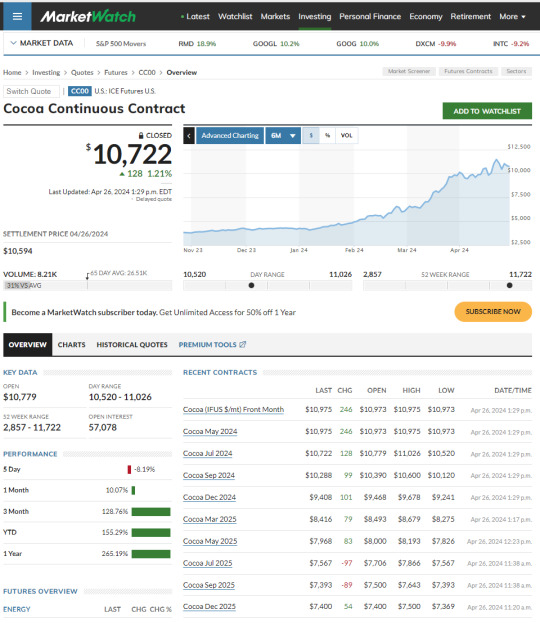Click the MarketWatch logo
The height and width of the screenshot is (623, 540).
(x=88, y=16)
